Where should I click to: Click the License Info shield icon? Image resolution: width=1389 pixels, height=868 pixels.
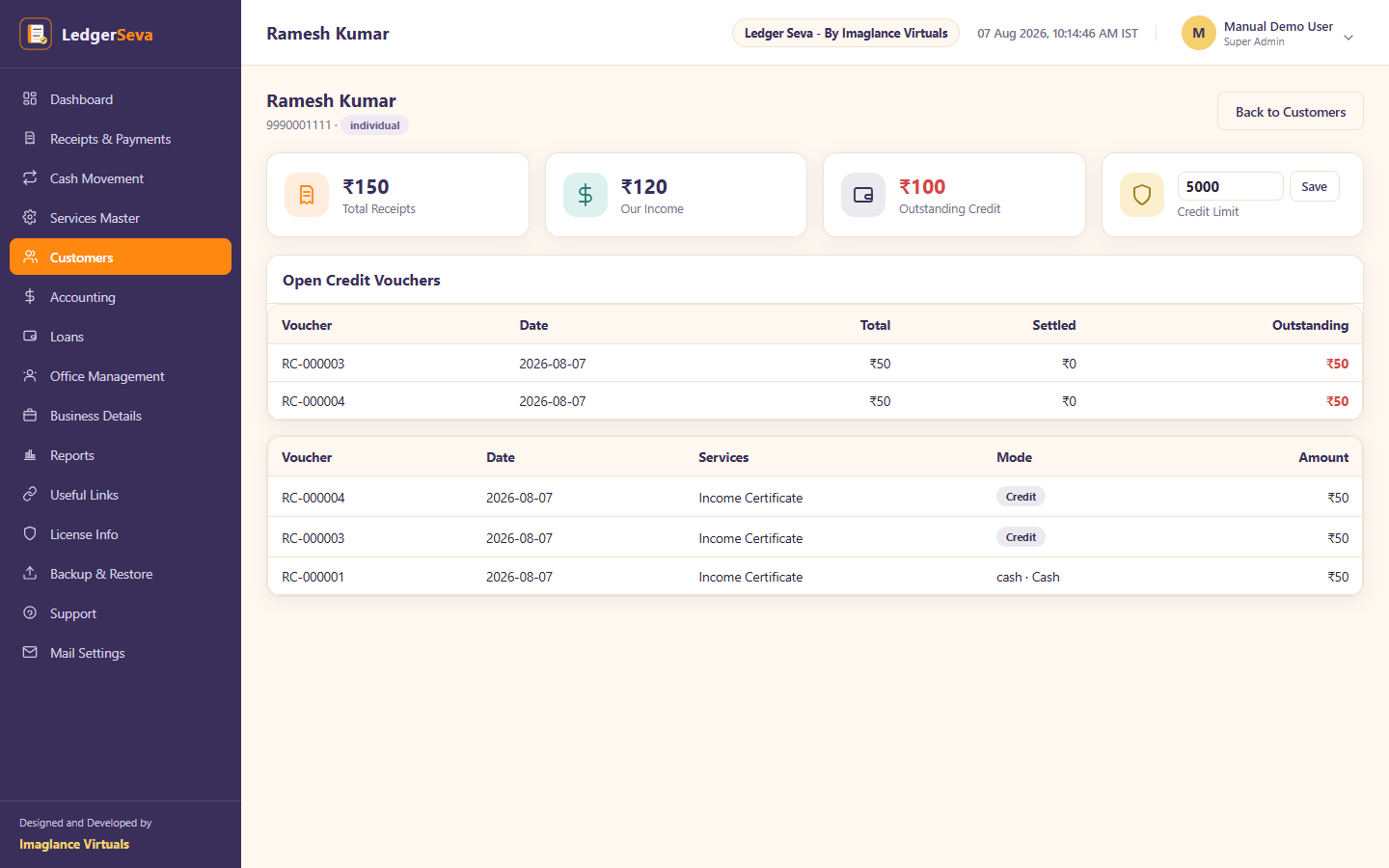[x=30, y=533]
